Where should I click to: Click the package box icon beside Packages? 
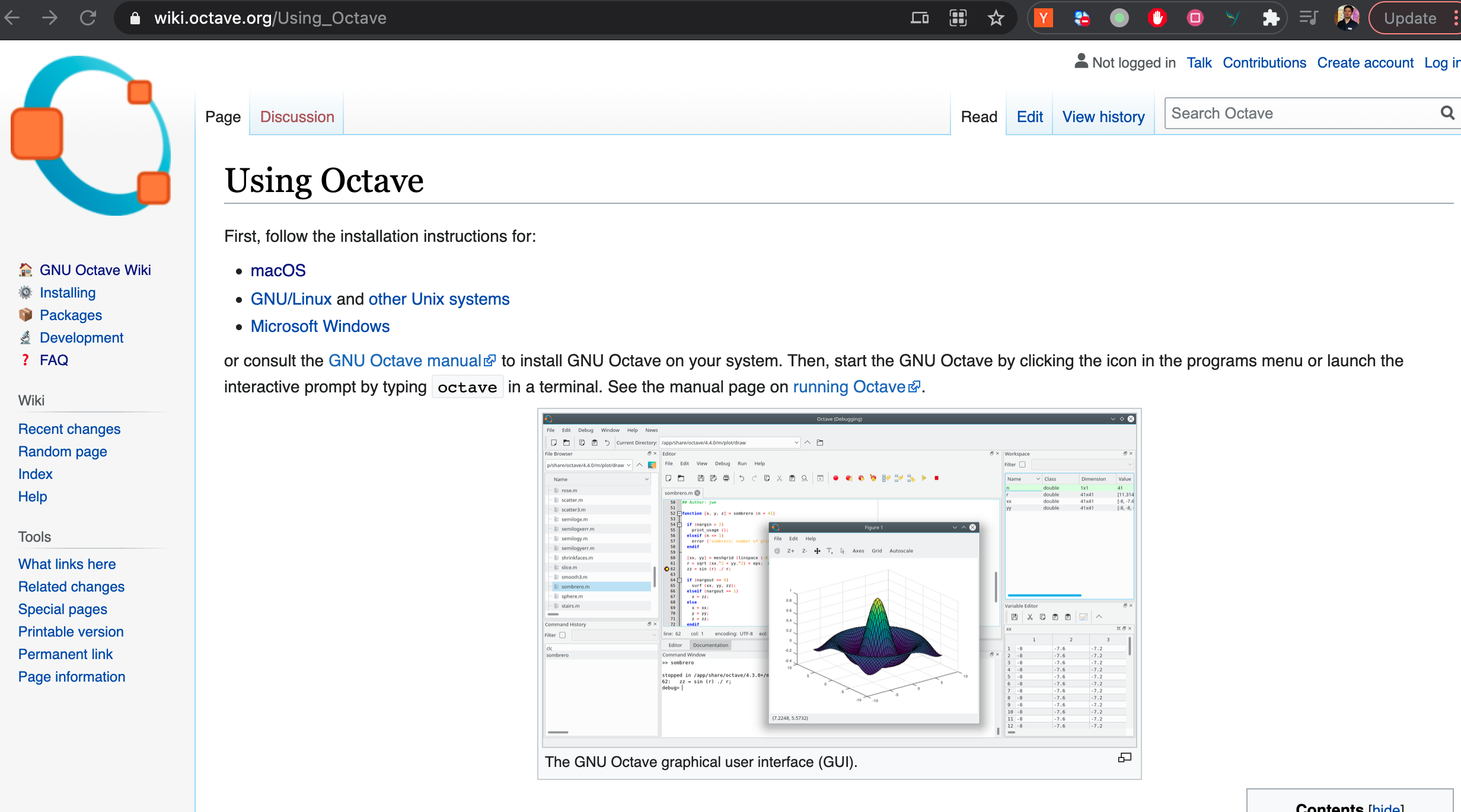(x=25, y=315)
